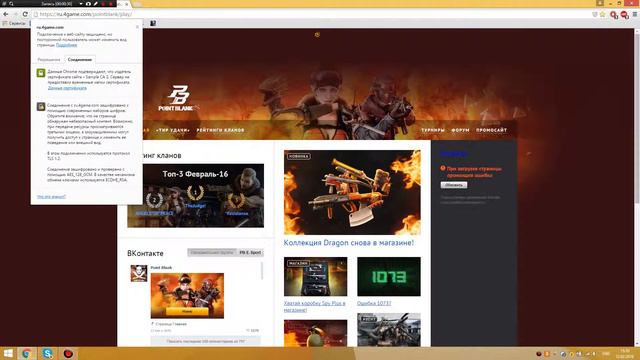640x360 pixels.
Task: Open the bookmark icon on bookmarks bar
Action: pos(153,23)
